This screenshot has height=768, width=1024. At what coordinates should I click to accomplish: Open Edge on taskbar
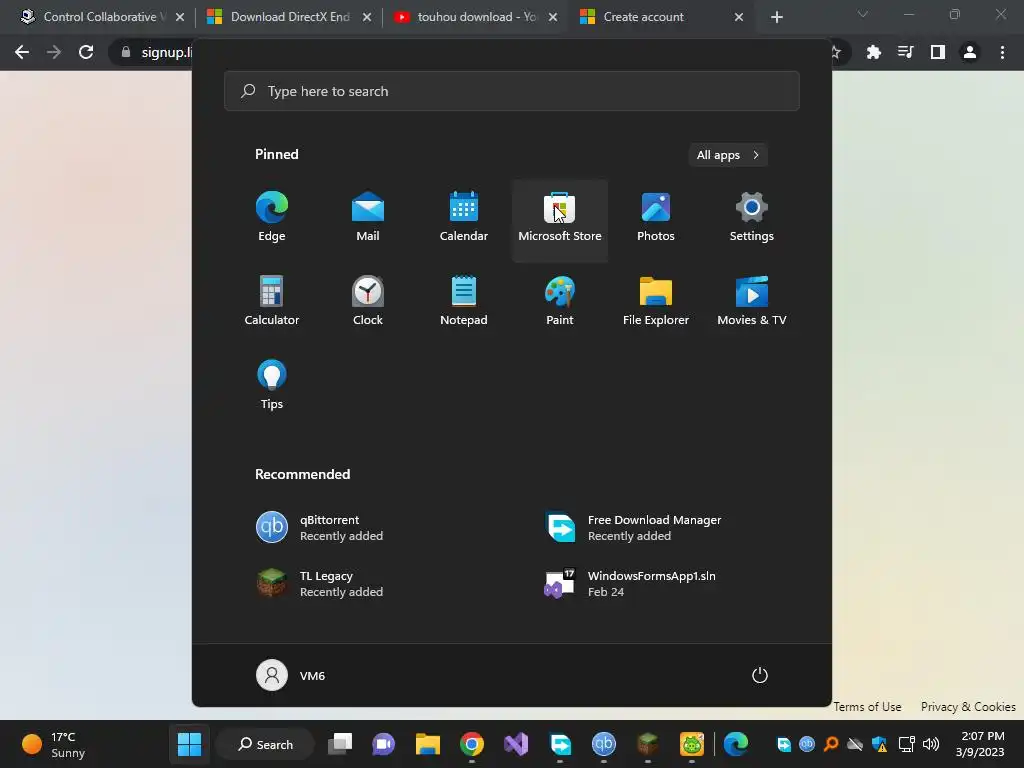coord(736,744)
